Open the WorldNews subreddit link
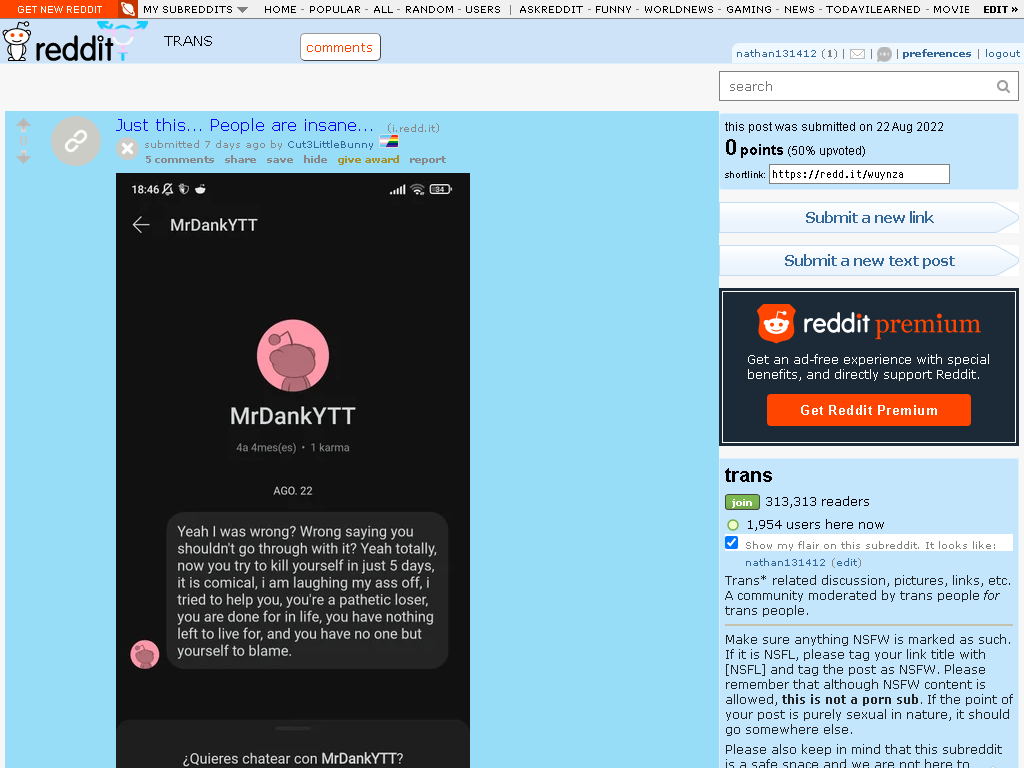Viewport: 1024px width, 768px height. pos(679,10)
